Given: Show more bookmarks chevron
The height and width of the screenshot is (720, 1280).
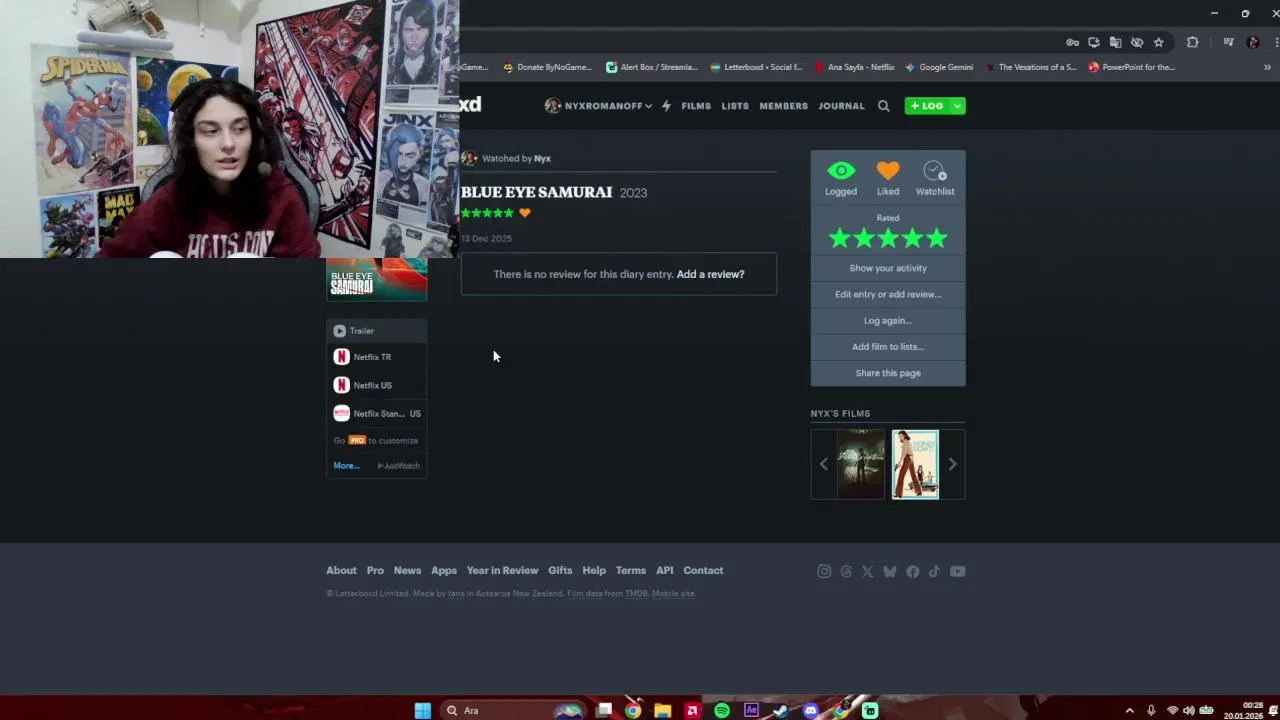Looking at the screenshot, I should click(1268, 67).
